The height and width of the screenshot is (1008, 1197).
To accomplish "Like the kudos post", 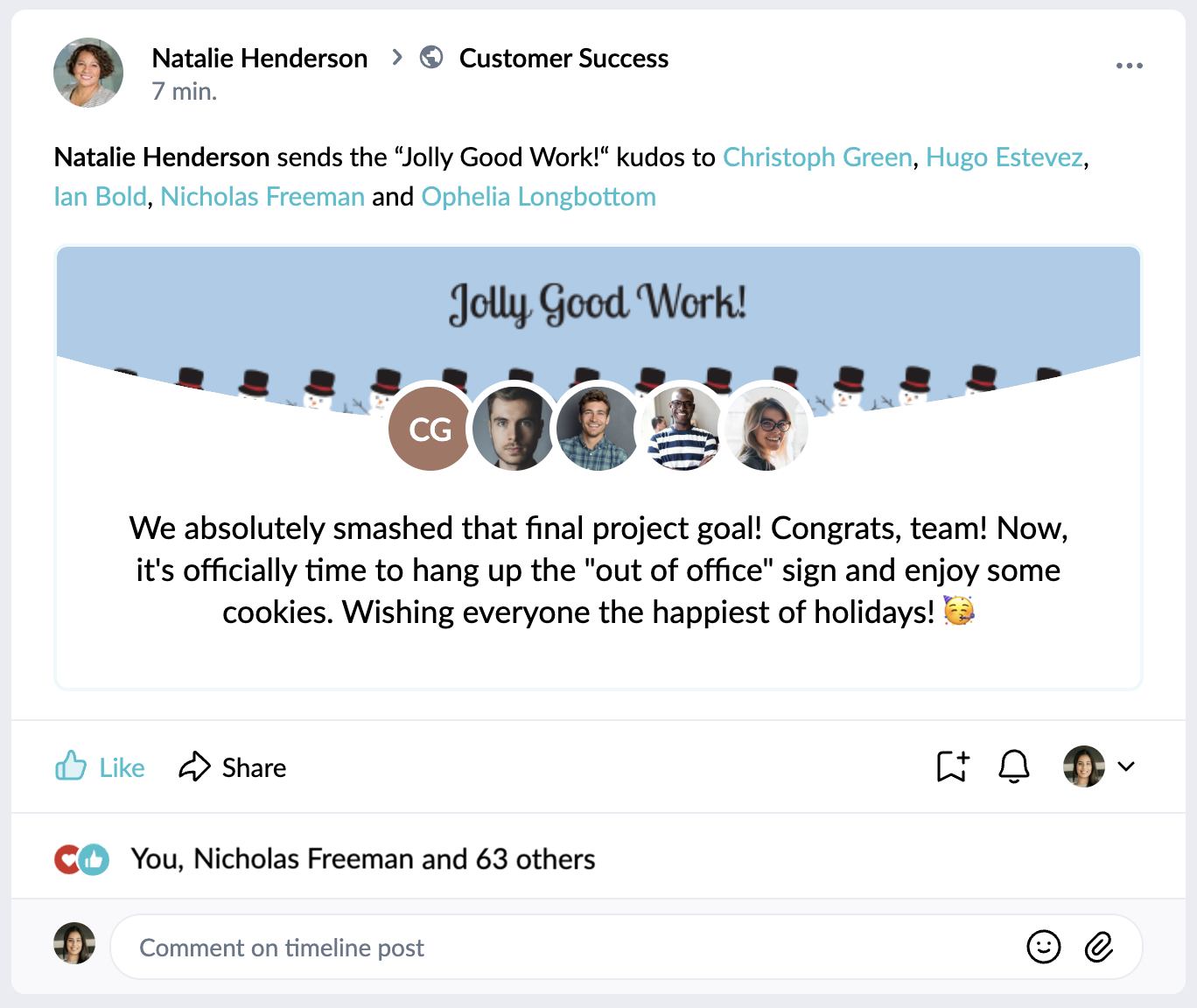I will 99,766.
